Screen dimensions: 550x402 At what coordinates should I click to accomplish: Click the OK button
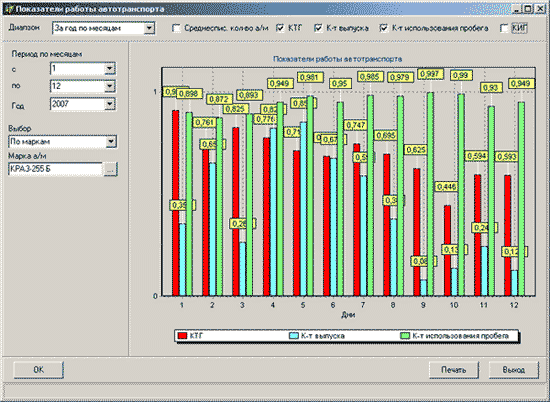pyautogui.click(x=39, y=370)
